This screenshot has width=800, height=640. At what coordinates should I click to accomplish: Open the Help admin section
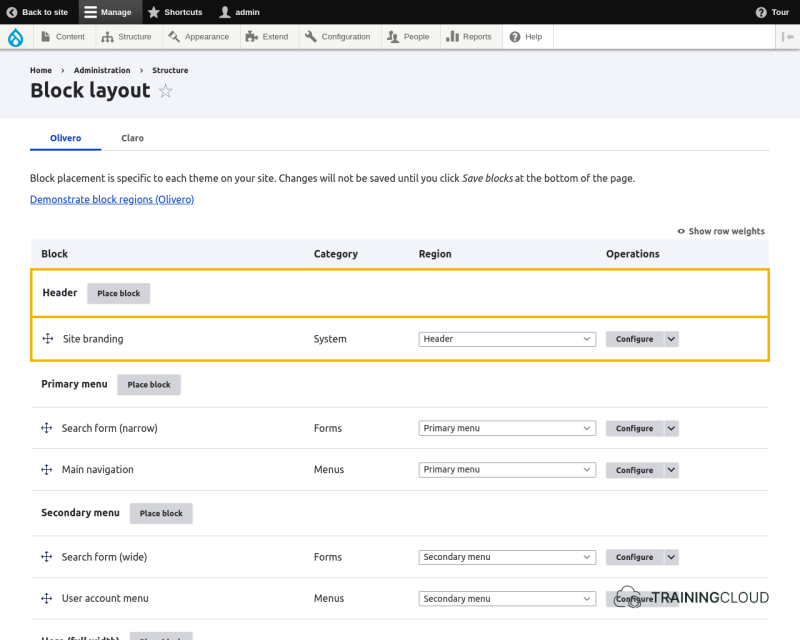click(527, 37)
